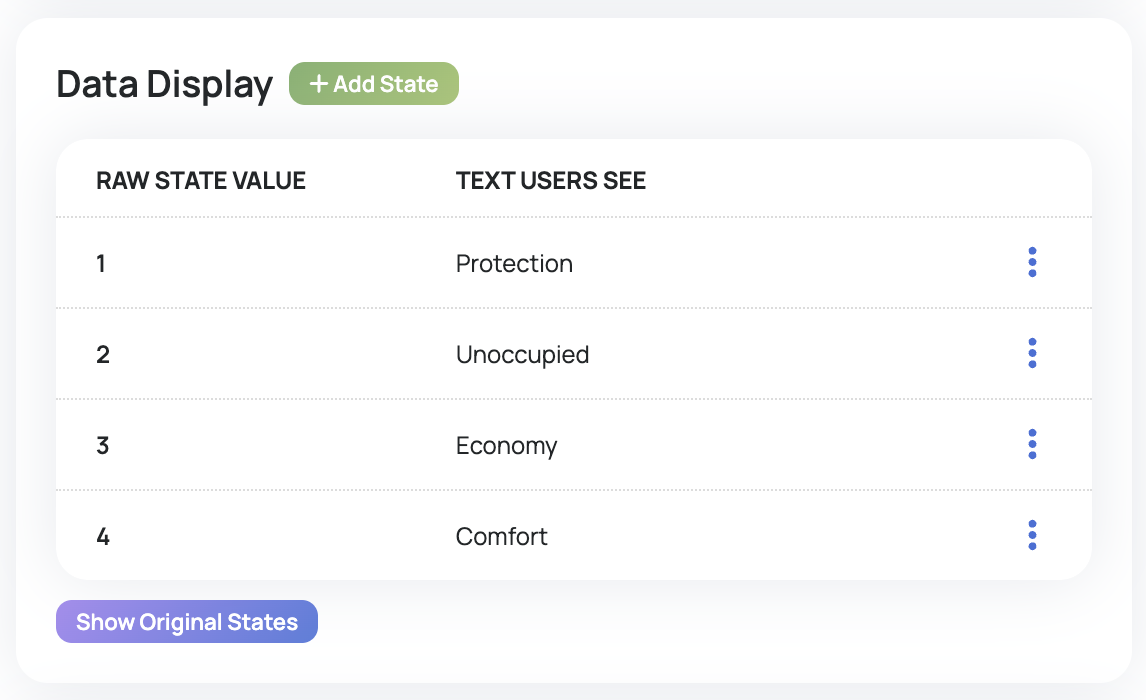Image resolution: width=1146 pixels, height=700 pixels.
Task: Click the blank area of the Protection row
Action: point(780,264)
